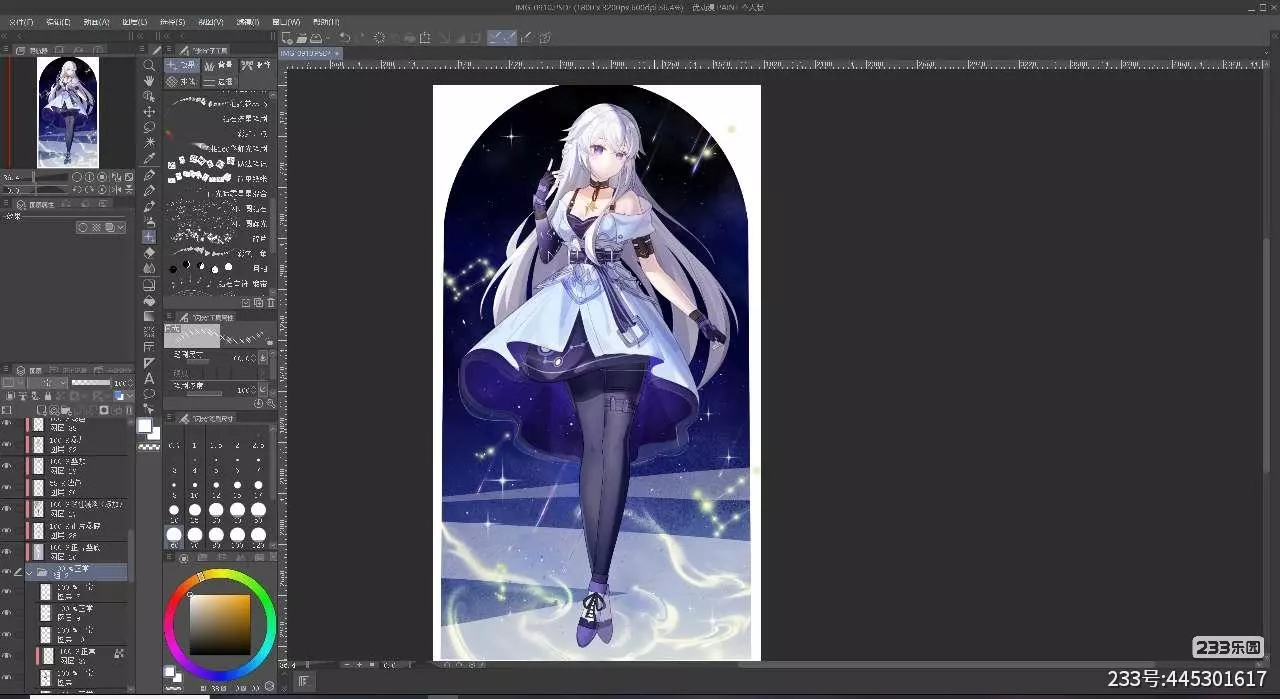Click the Clear sparkle icon in command bar
Image resolution: width=1280 pixels, height=699 pixels.
click(x=380, y=37)
